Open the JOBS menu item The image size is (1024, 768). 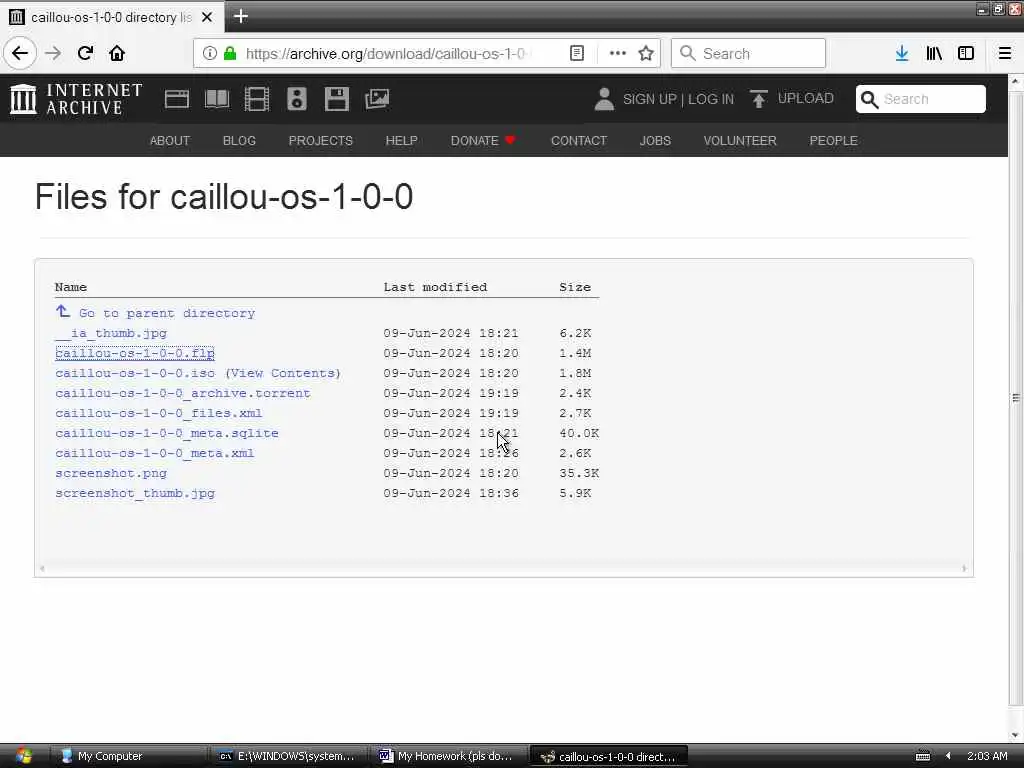tap(655, 140)
